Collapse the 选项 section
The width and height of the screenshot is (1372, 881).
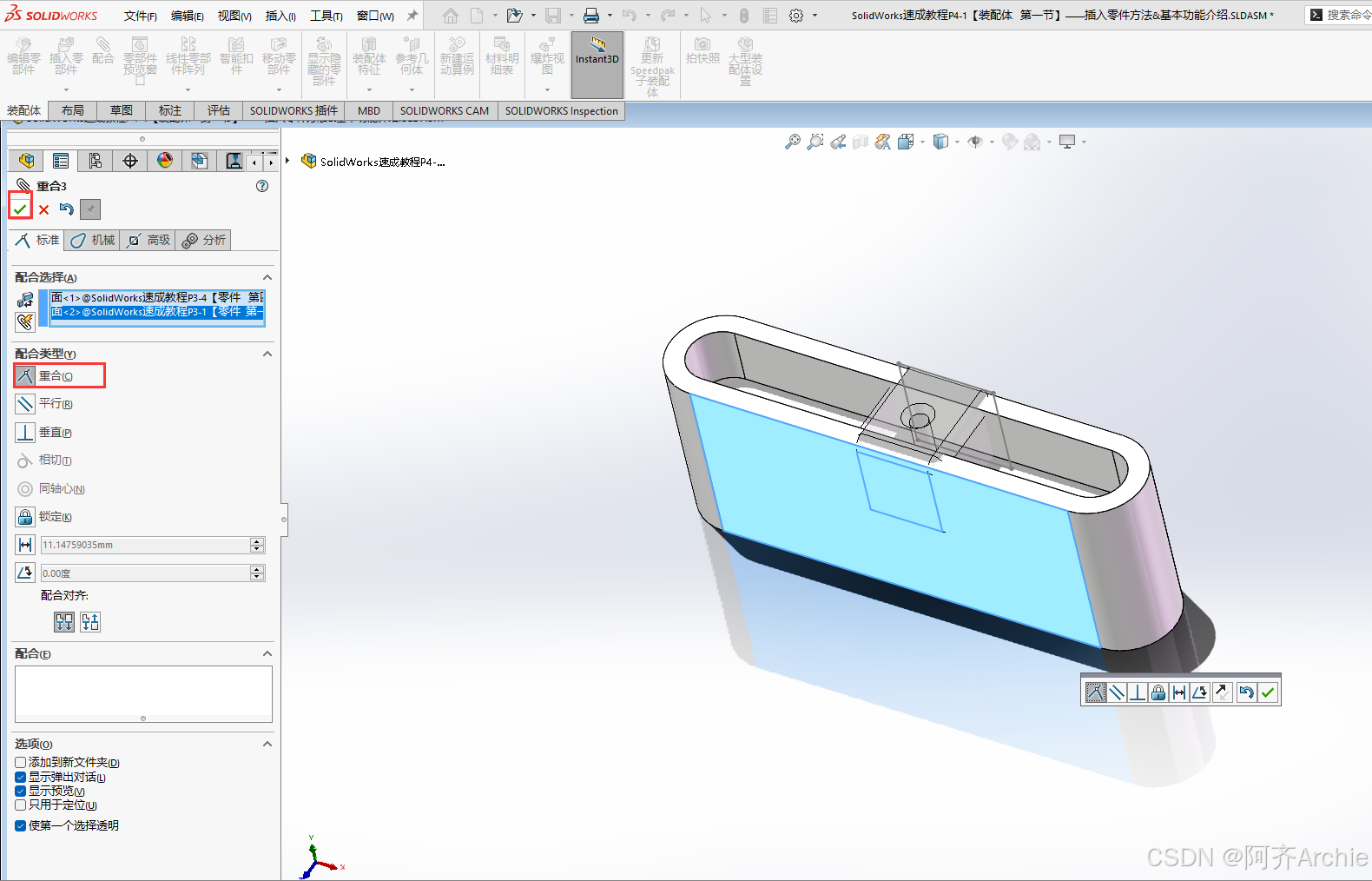tap(267, 744)
